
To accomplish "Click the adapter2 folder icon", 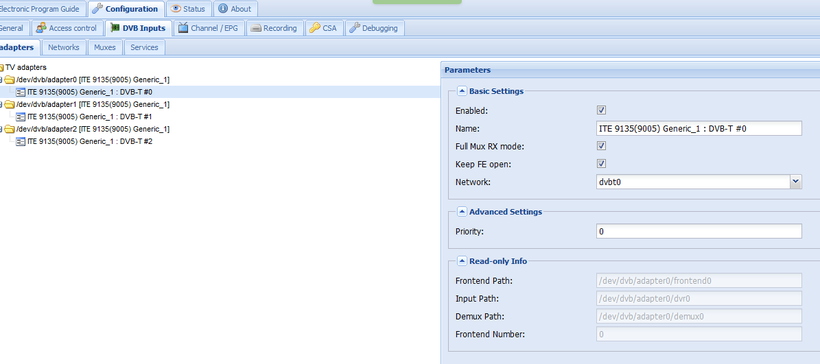I will 9,129.
